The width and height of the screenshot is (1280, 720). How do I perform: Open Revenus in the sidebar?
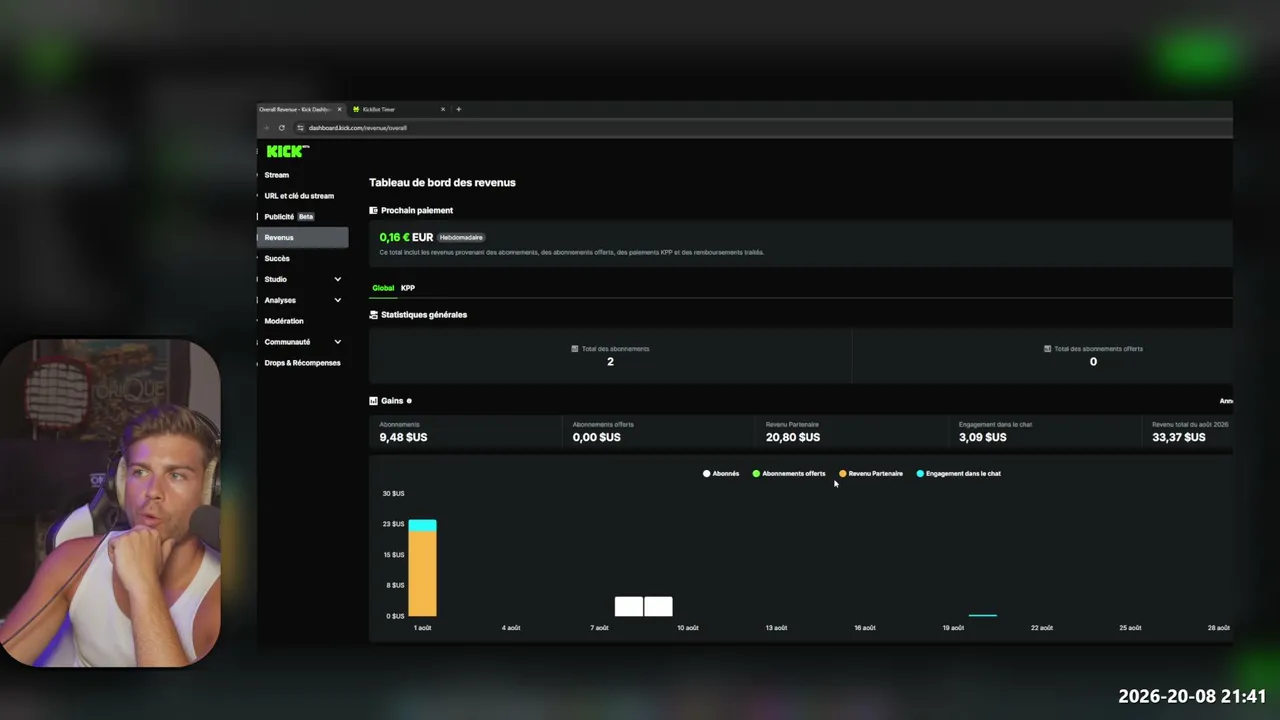pyautogui.click(x=303, y=238)
